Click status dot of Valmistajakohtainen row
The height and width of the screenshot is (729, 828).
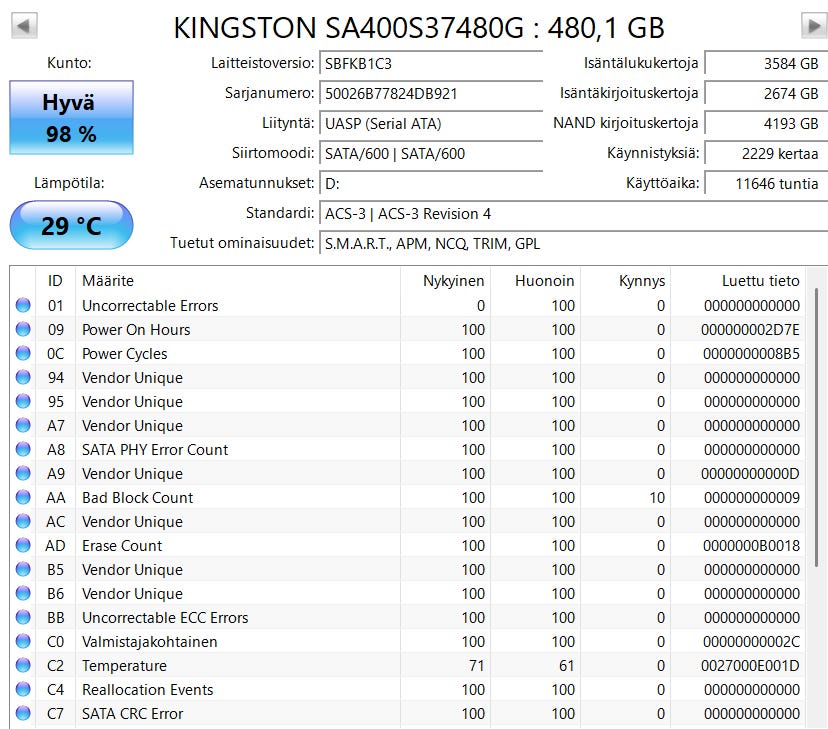23,641
